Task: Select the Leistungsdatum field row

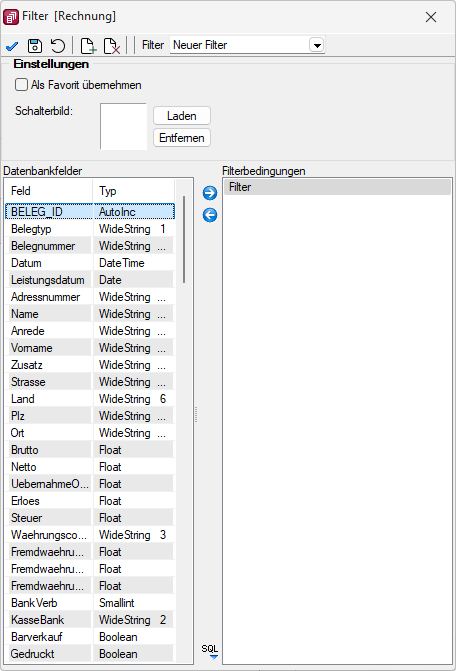Action: click(90, 280)
